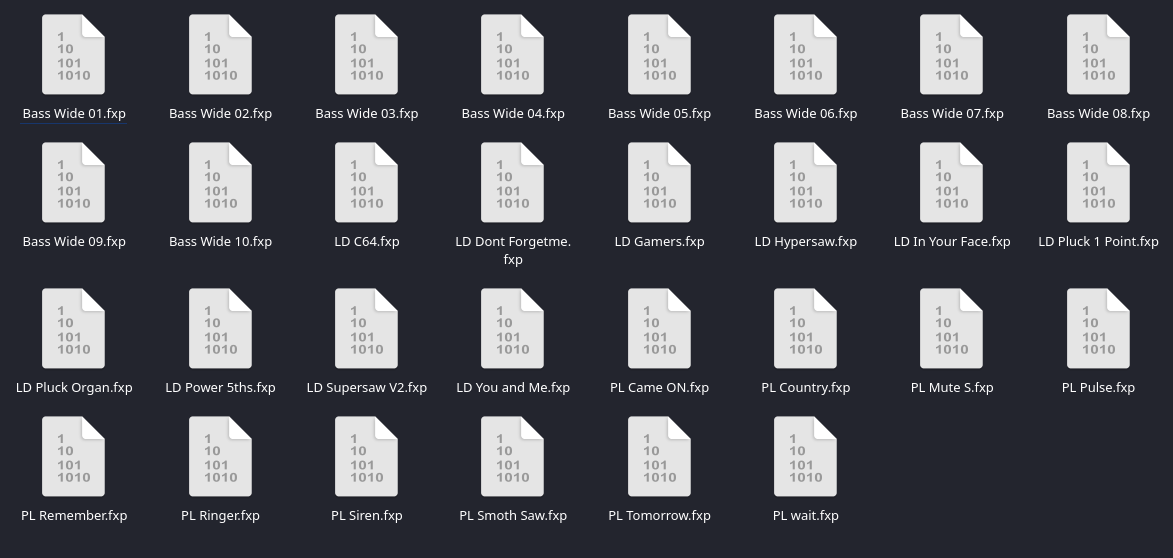Viewport: 1173px width, 558px height.
Task: Select the LD Pluck Organ.fxp file icon
Action: point(73,328)
